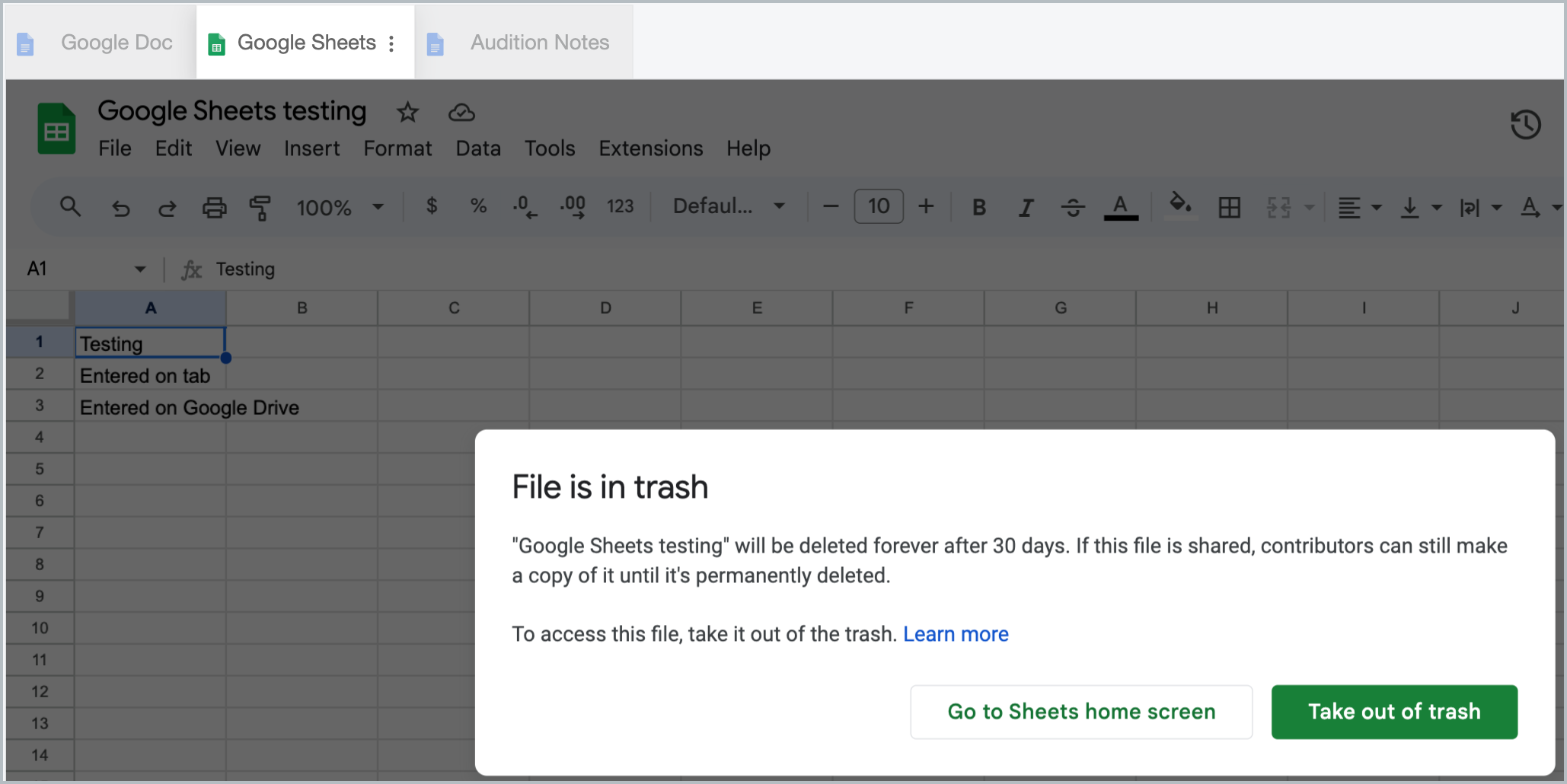
Task: Open the Format menu
Action: [x=397, y=148]
